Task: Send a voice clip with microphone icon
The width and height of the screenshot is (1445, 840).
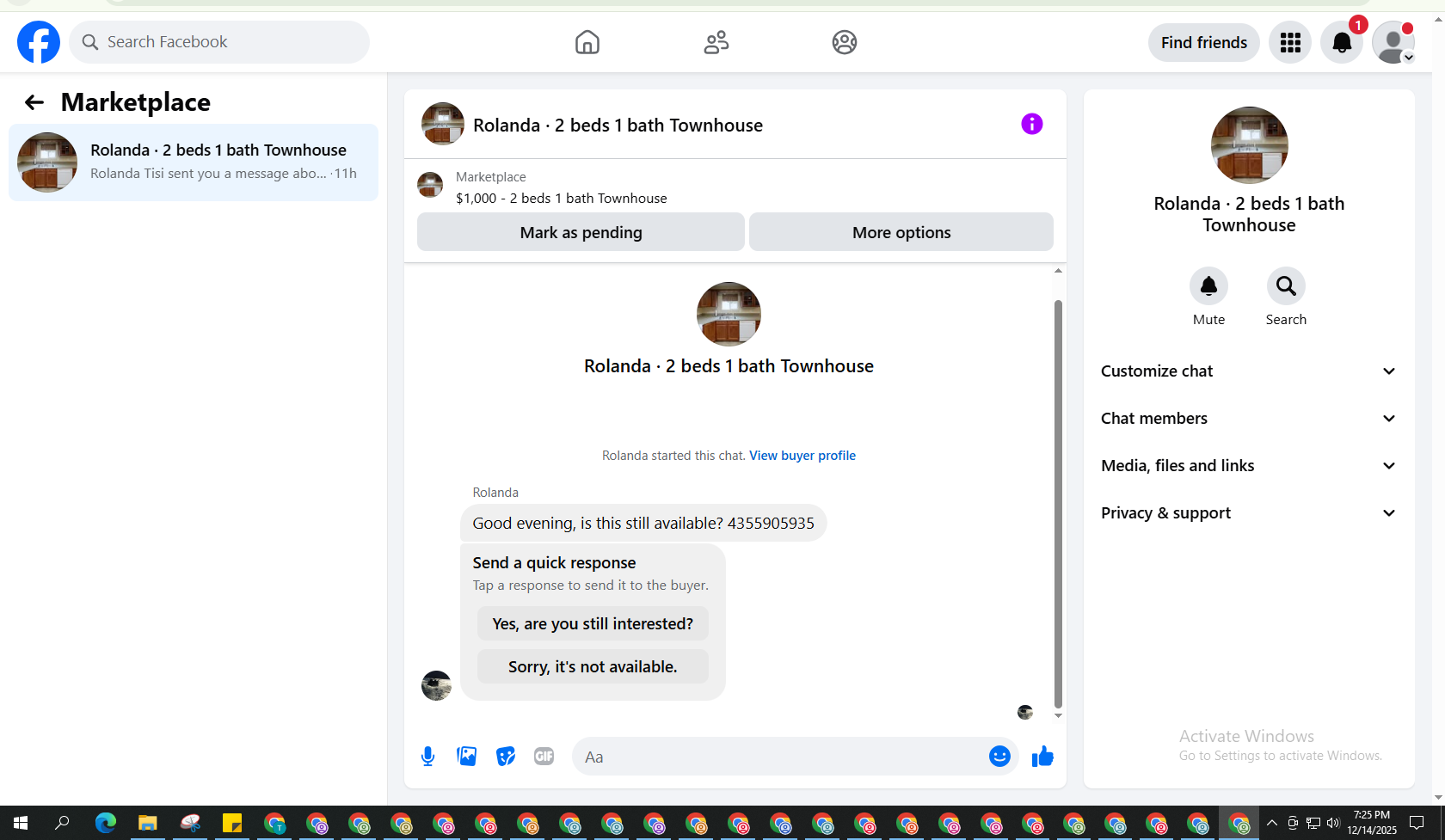Action: click(427, 757)
